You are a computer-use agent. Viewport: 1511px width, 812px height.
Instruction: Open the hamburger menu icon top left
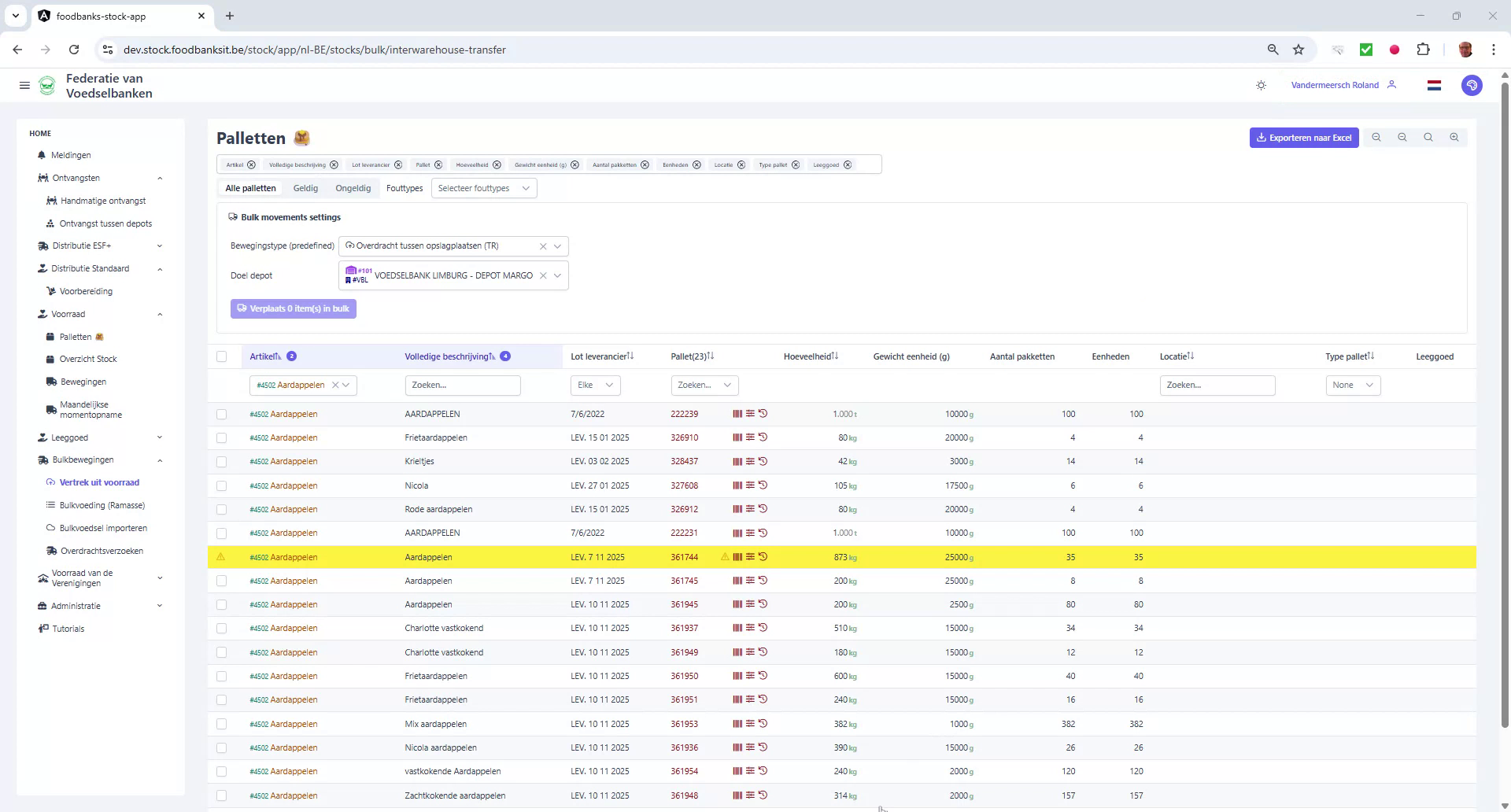(x=24, y=85)
